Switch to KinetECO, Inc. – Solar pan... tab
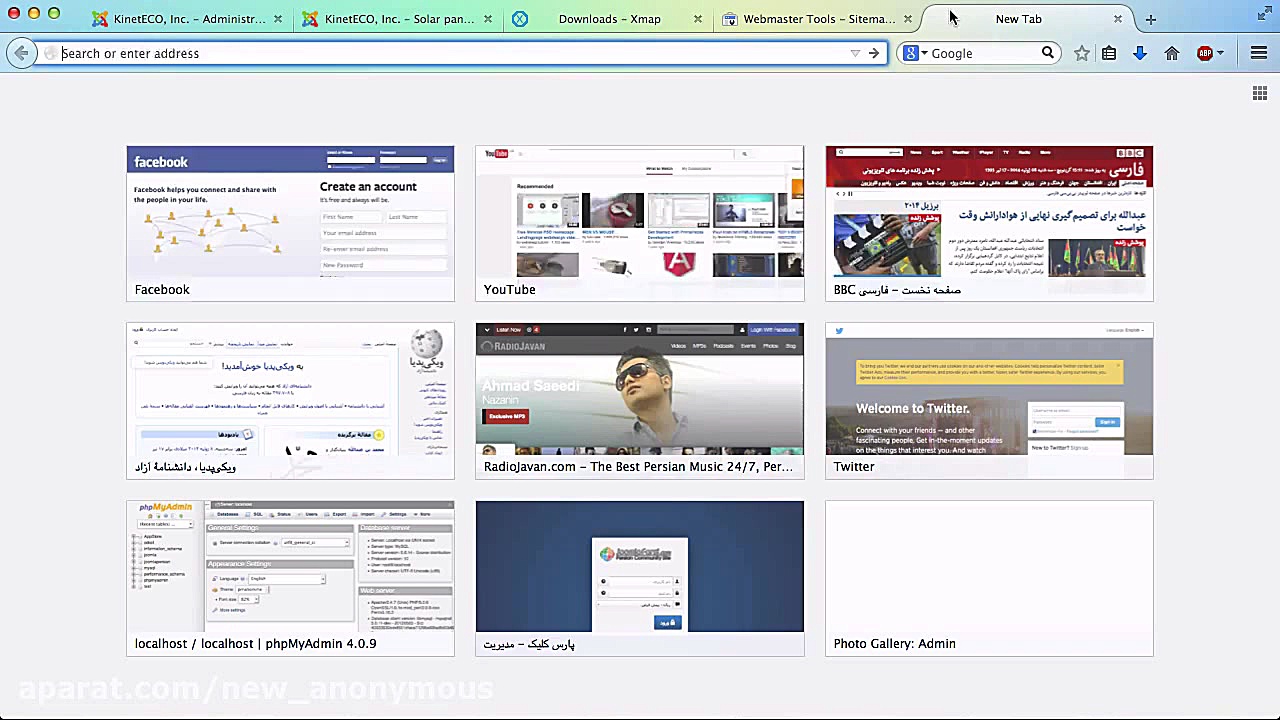The height and width of the screenshot is (720, 1280). [x=399, y=19]
